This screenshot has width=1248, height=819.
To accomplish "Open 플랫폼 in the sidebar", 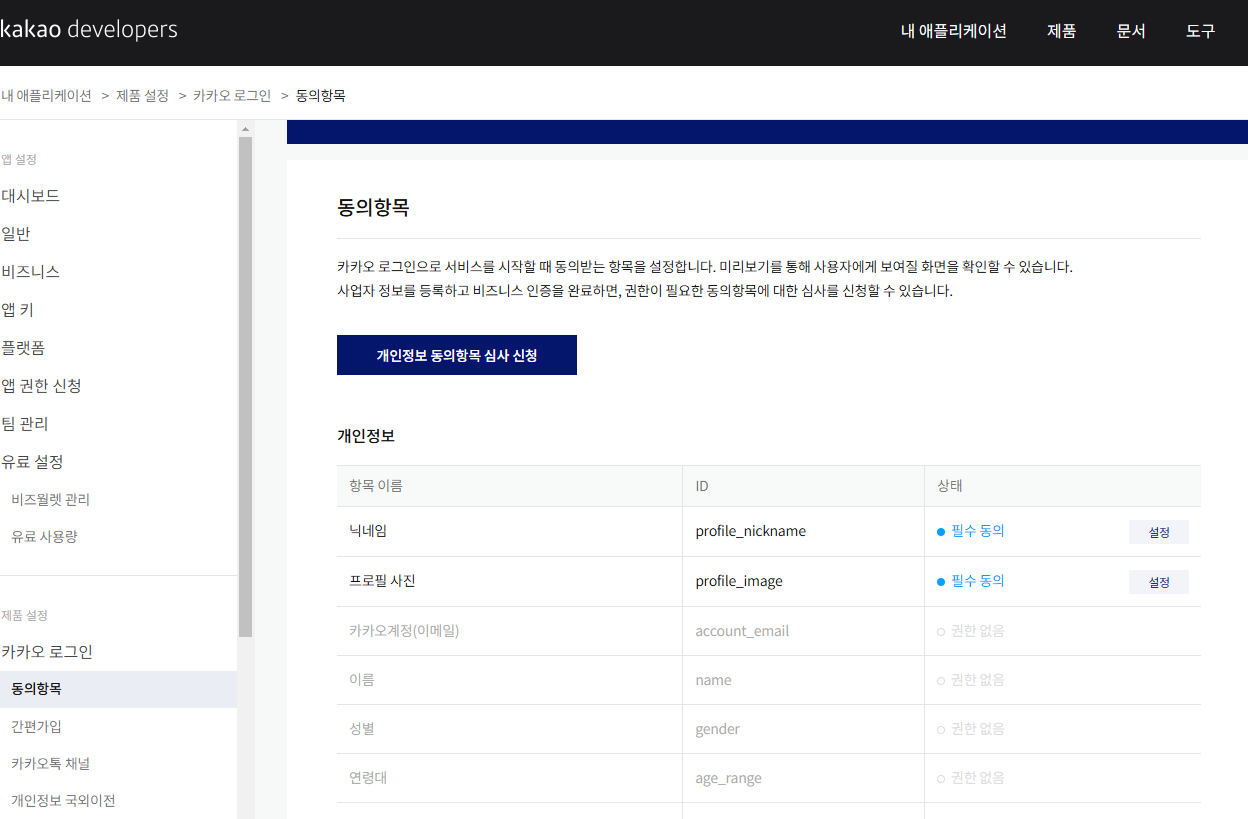I will tap(22, 348).
